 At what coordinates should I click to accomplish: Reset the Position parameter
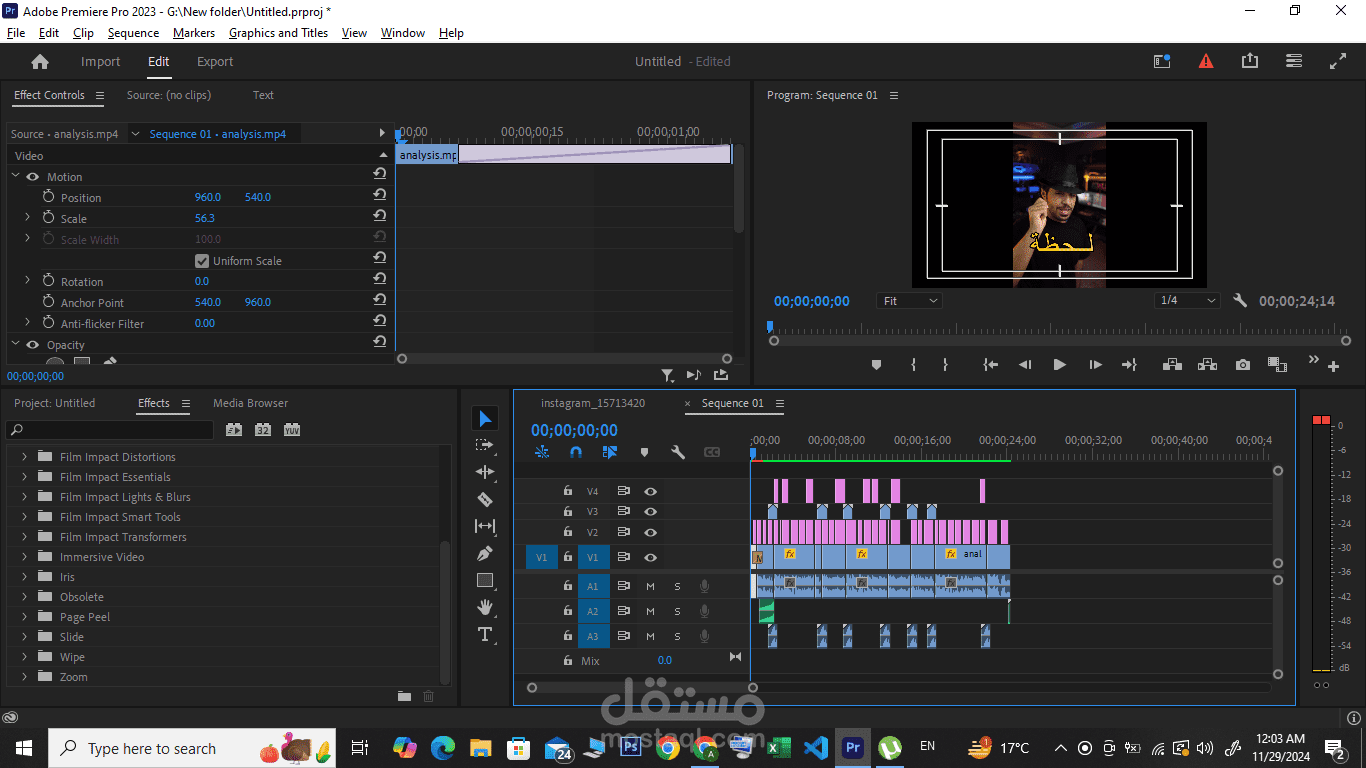click(x=380, y=197)
